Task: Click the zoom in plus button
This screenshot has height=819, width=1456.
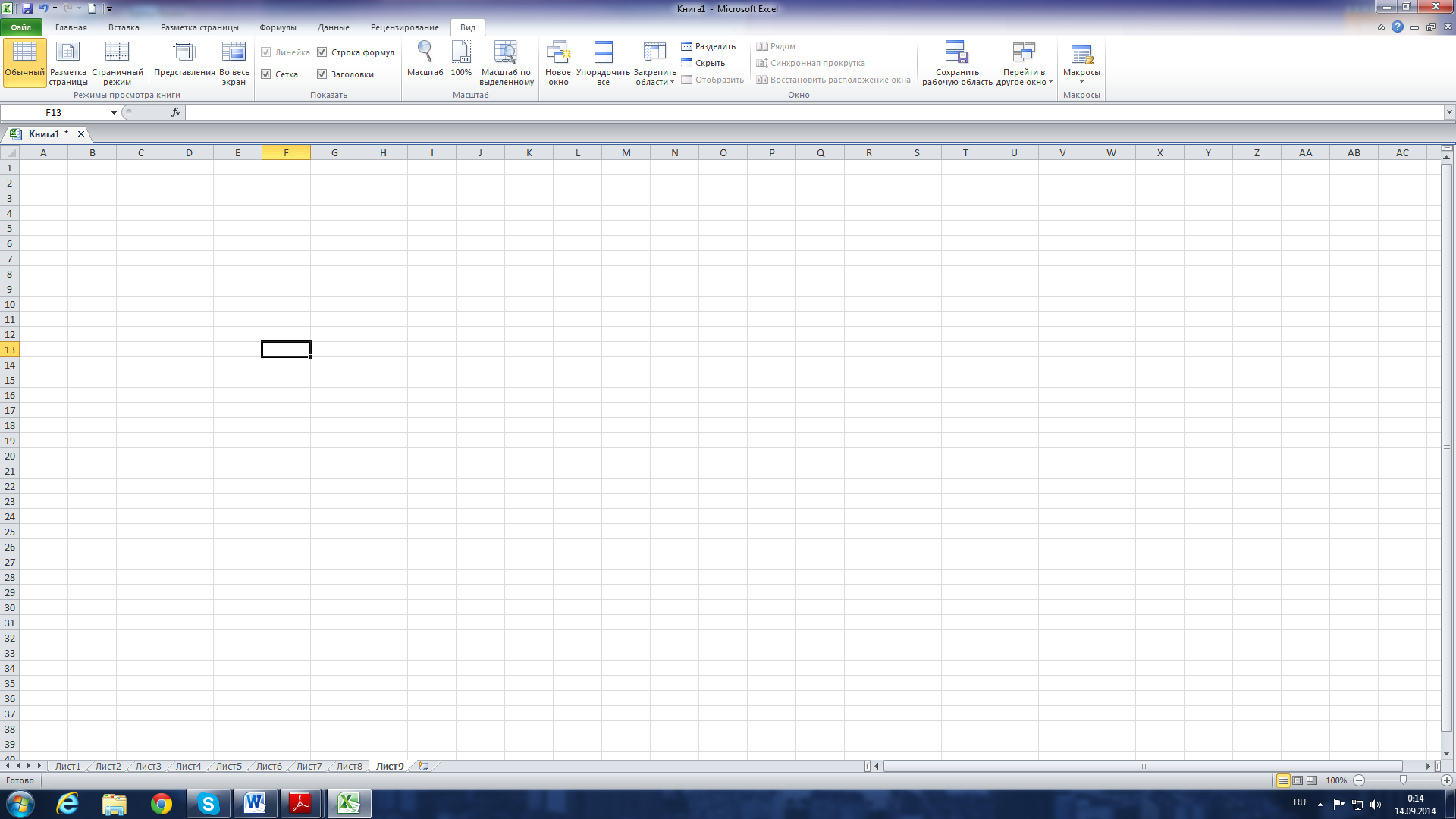Action: (x=1447, y=780)
